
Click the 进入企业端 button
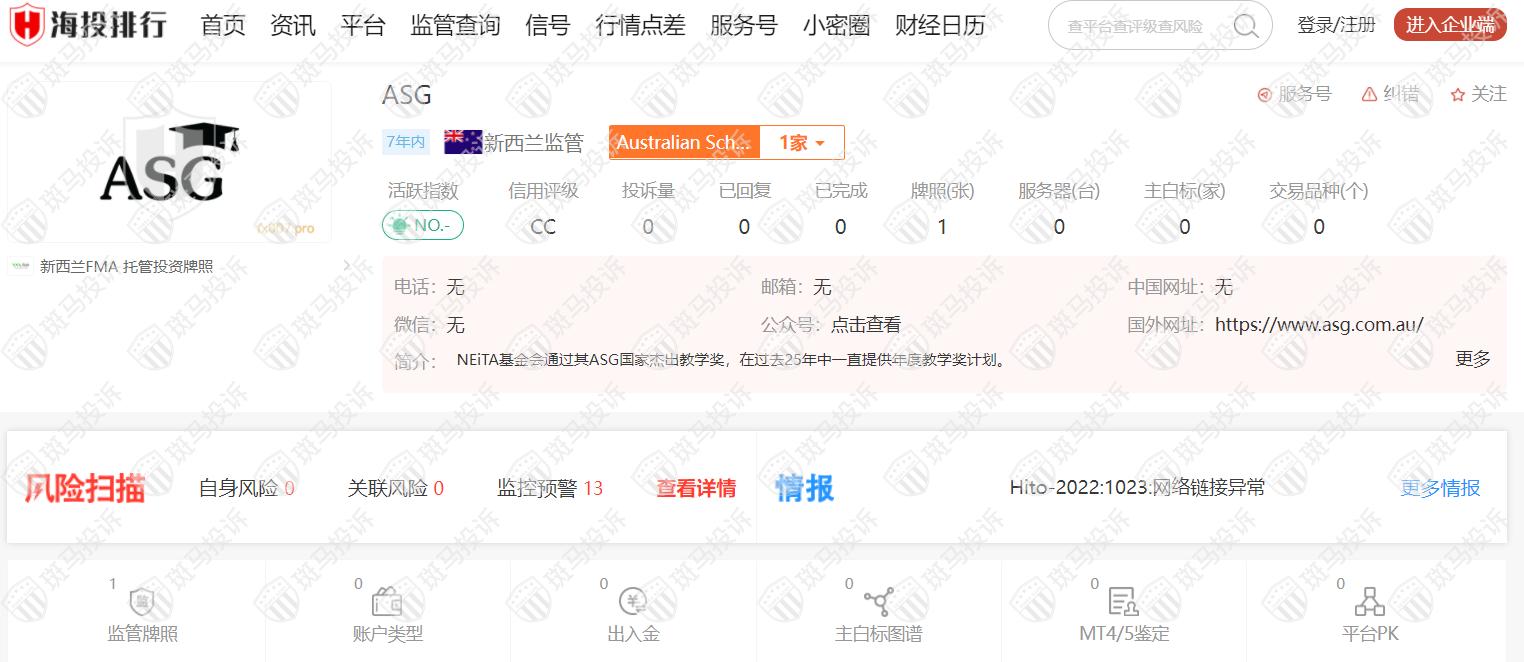[x=1449, y=26]
